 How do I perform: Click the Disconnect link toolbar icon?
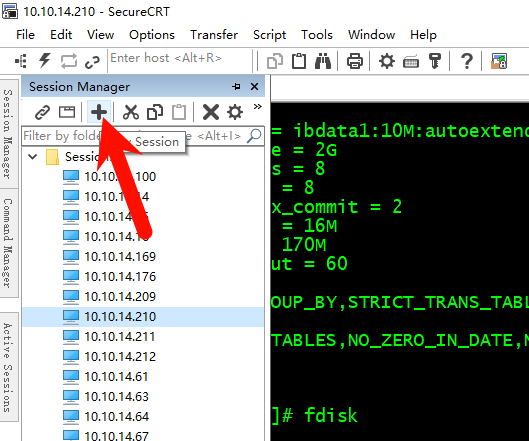coord(92,62)
